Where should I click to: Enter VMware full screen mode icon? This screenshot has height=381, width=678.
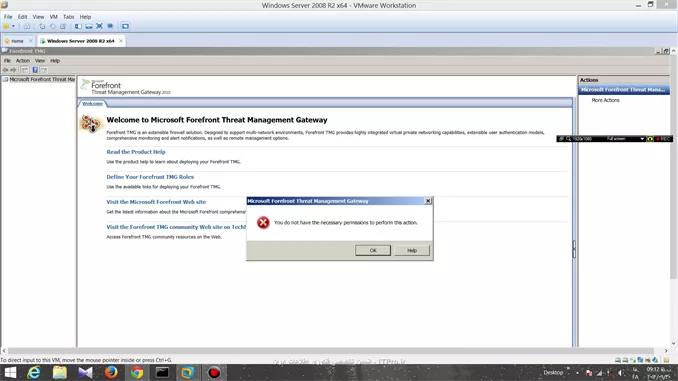[x=99, y=26]
